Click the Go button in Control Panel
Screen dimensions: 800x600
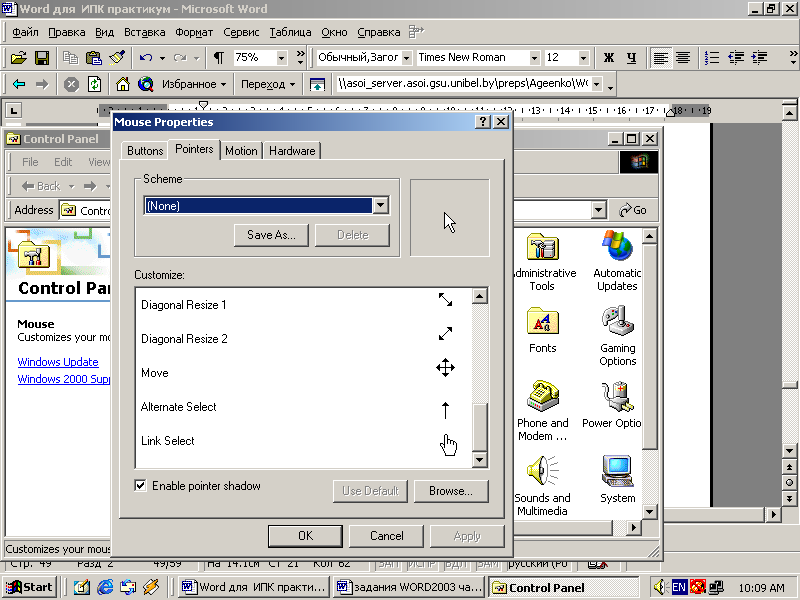[633, 210]
